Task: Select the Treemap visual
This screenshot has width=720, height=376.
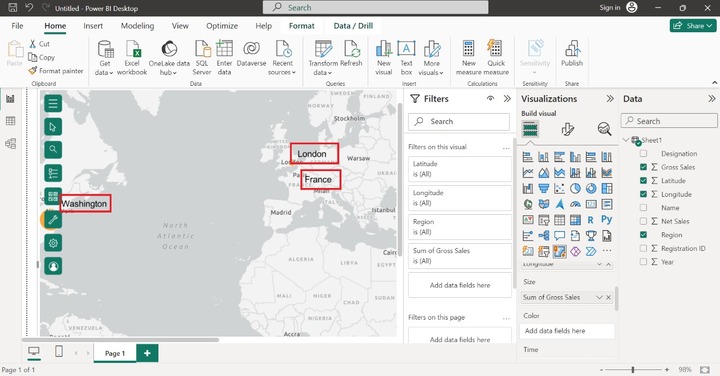Action: (x=607, y=188)
